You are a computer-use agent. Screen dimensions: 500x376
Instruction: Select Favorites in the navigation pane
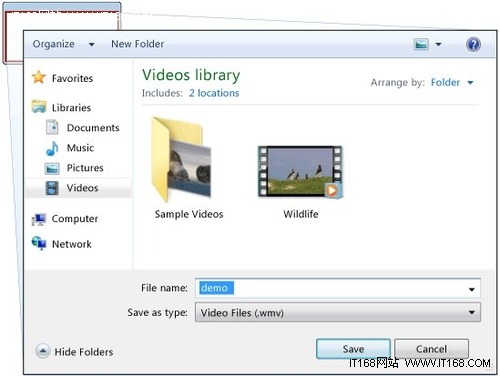coord(72,78)
